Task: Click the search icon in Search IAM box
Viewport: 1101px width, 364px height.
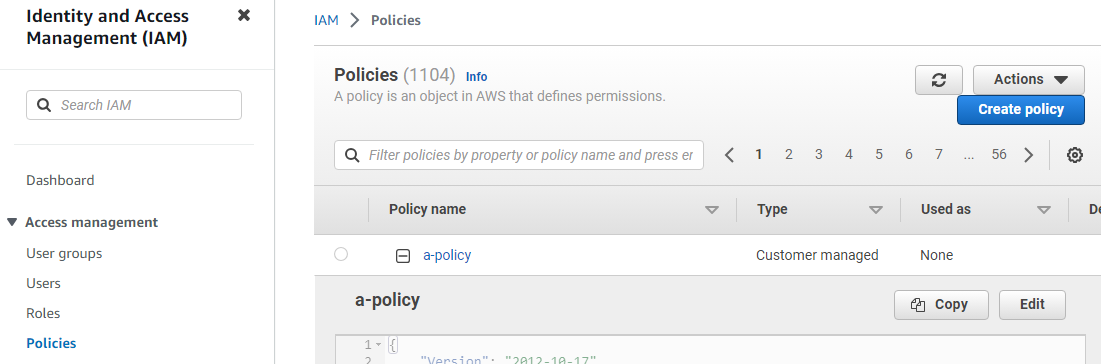Action: tap(44, 105)
